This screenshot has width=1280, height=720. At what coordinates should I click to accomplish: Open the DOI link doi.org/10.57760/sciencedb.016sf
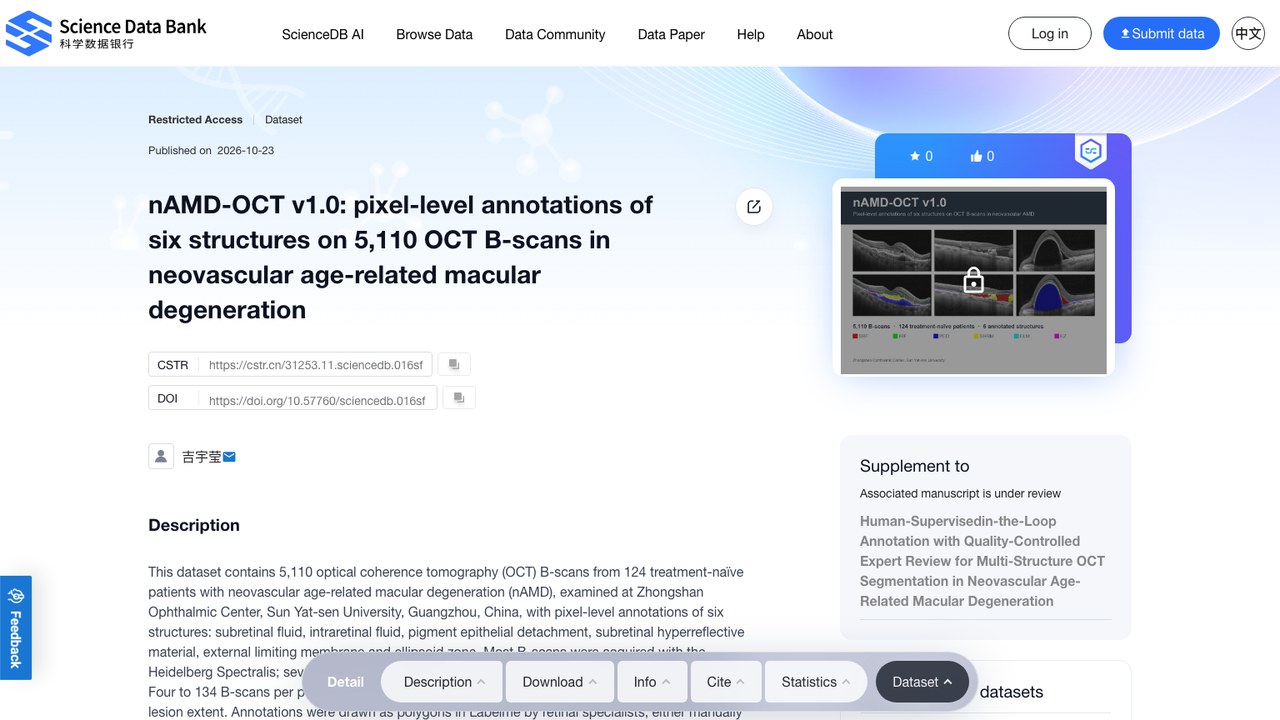tap(317, 400)
